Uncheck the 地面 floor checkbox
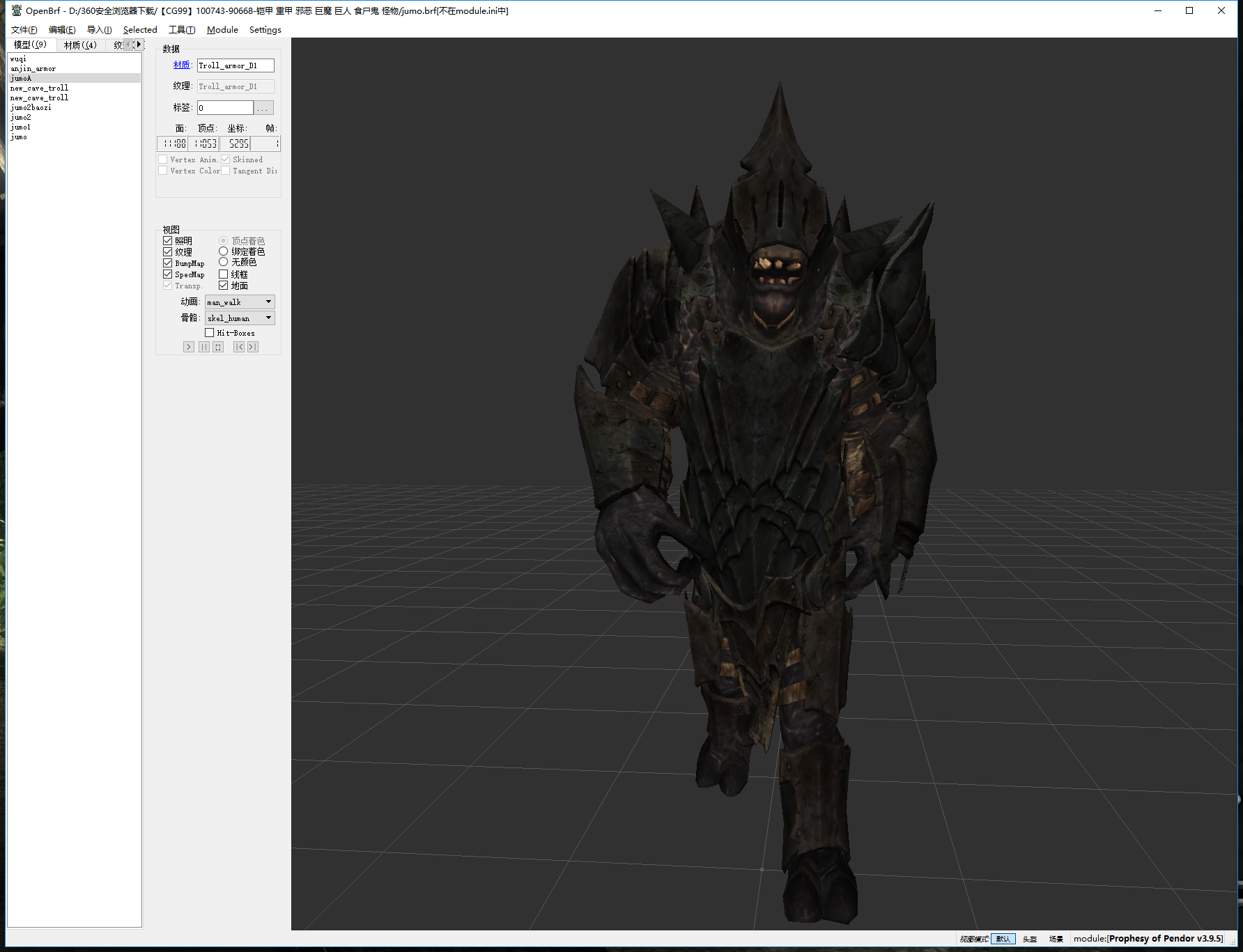 point(224,286)
